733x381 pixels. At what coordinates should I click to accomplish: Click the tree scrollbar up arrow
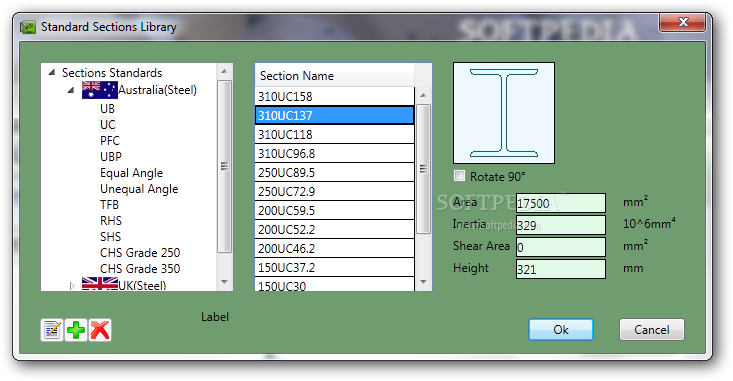[224, 71]
